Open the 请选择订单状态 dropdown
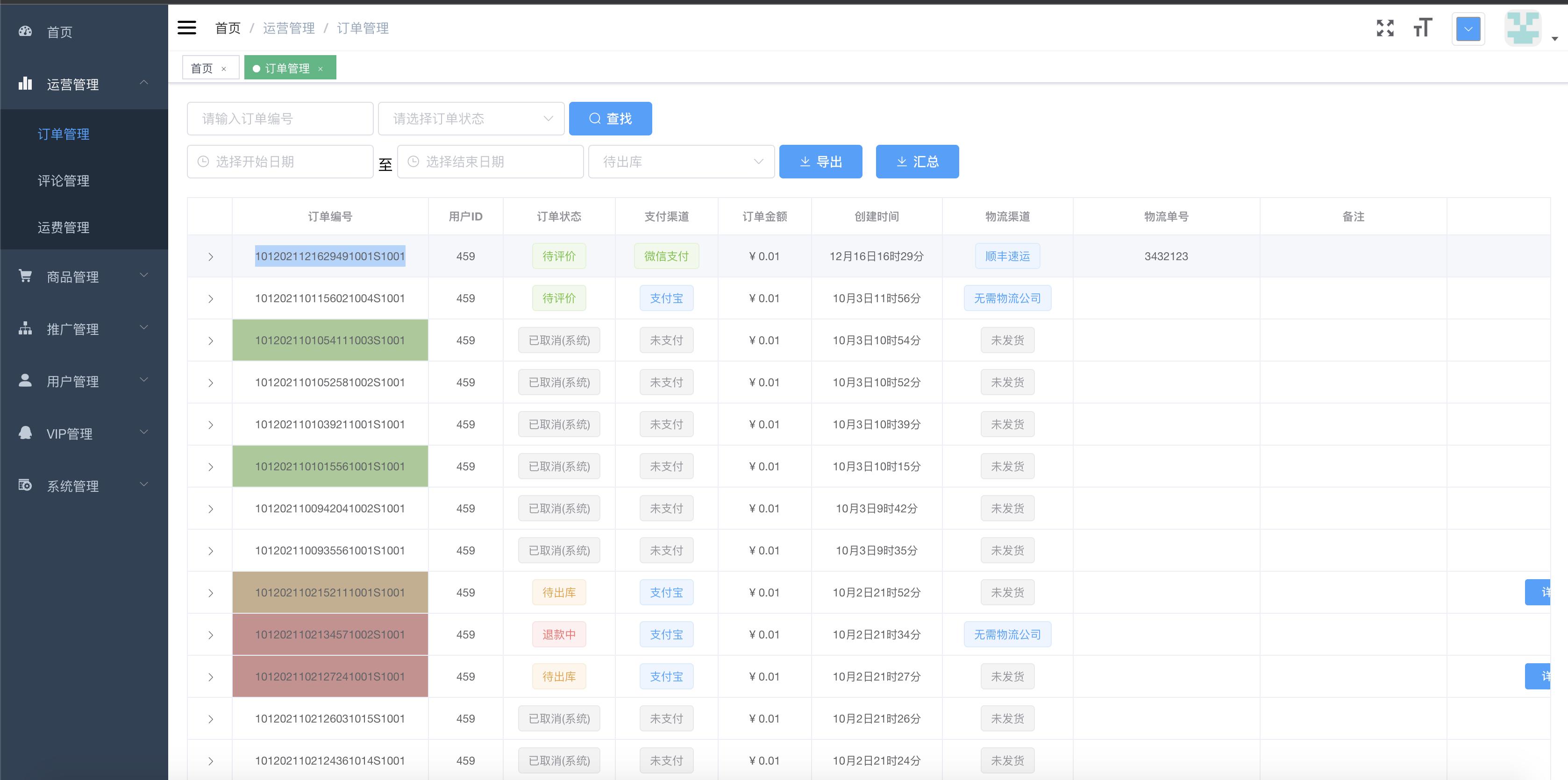 coord(471,119)
